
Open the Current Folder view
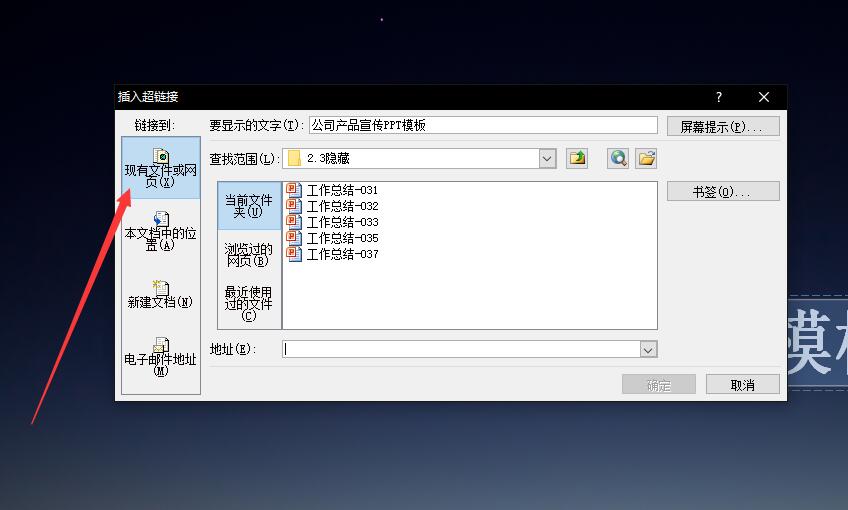pyautogui.click(x=249, y=206)
